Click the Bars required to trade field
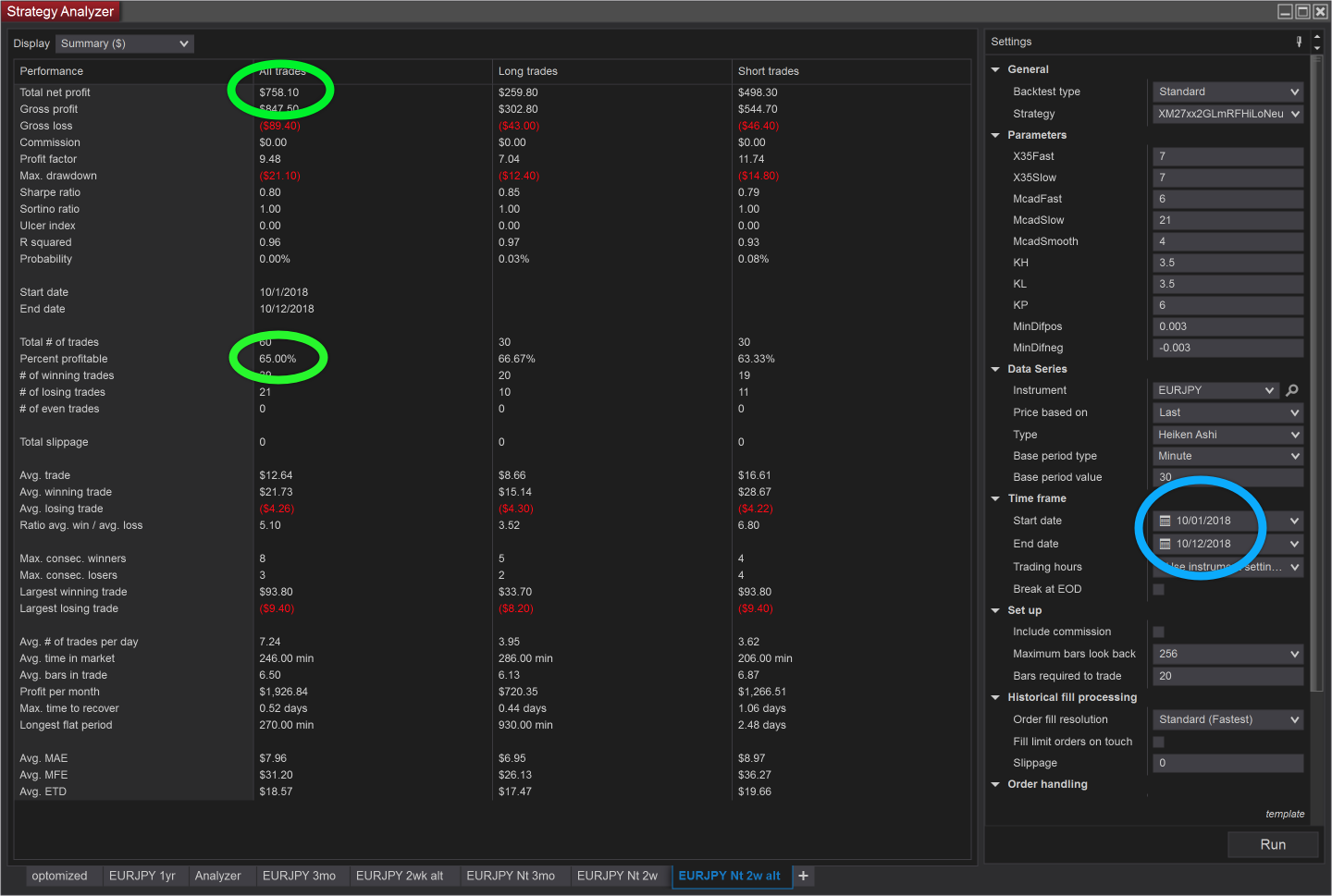The height and width of the screenshot is (896, 1332). pos(1228,676)
